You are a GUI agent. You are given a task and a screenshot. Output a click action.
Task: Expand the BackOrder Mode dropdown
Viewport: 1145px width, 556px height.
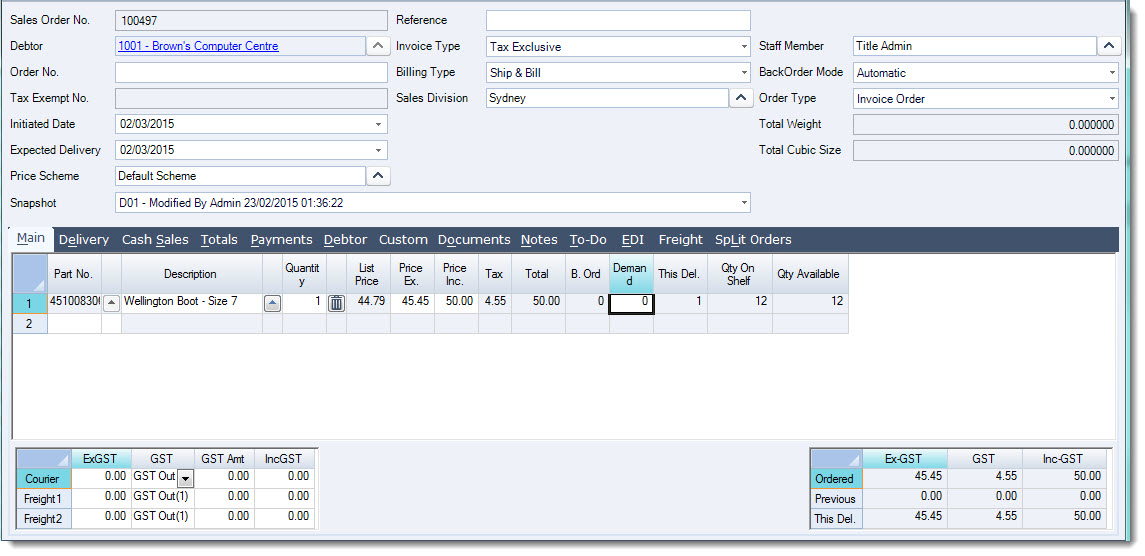(x=1111, y=72)
